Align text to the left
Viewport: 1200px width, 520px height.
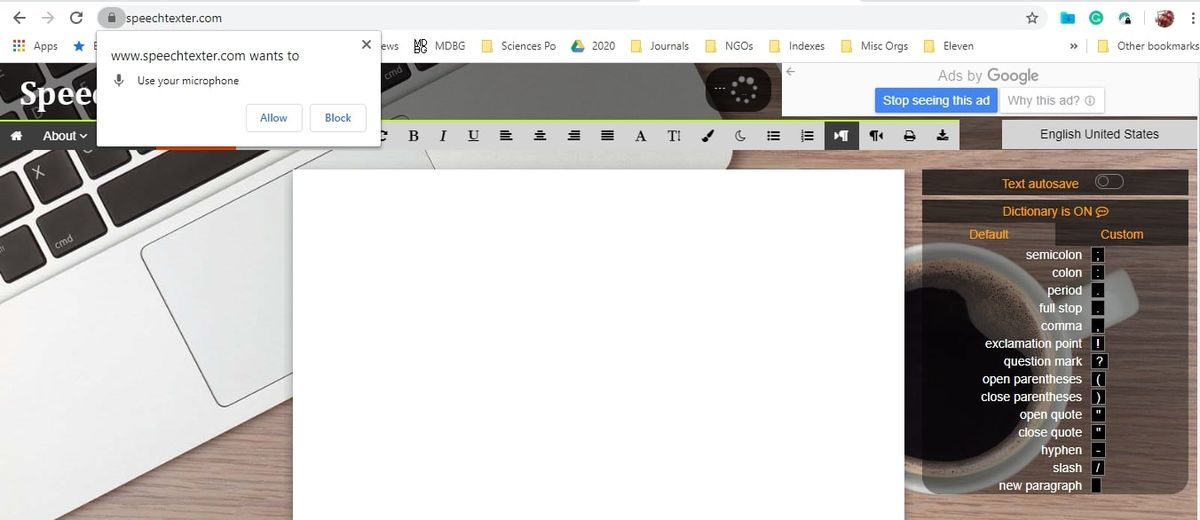click(506, 136)
